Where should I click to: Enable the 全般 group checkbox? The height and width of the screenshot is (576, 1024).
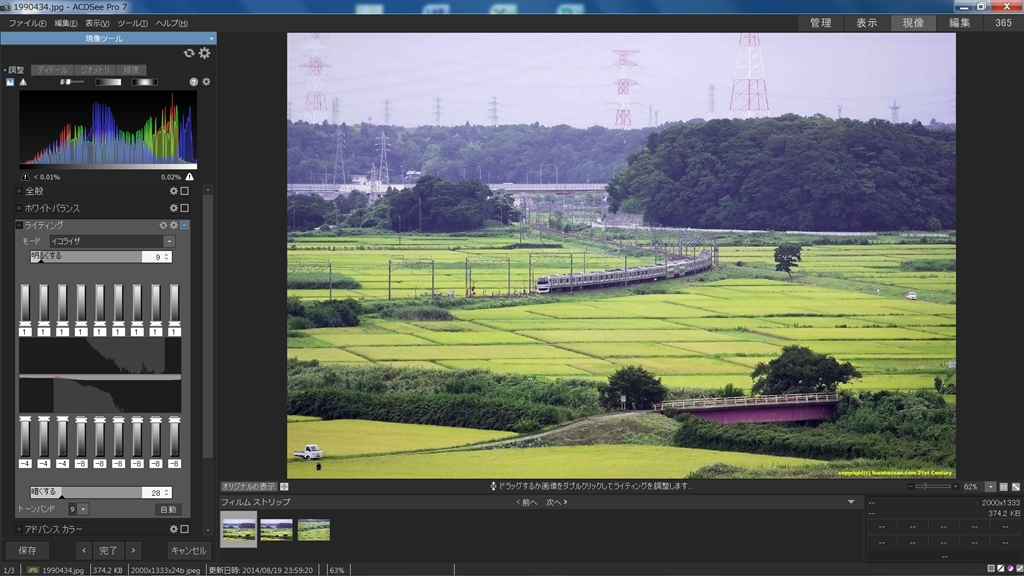[x=185, y=191]
